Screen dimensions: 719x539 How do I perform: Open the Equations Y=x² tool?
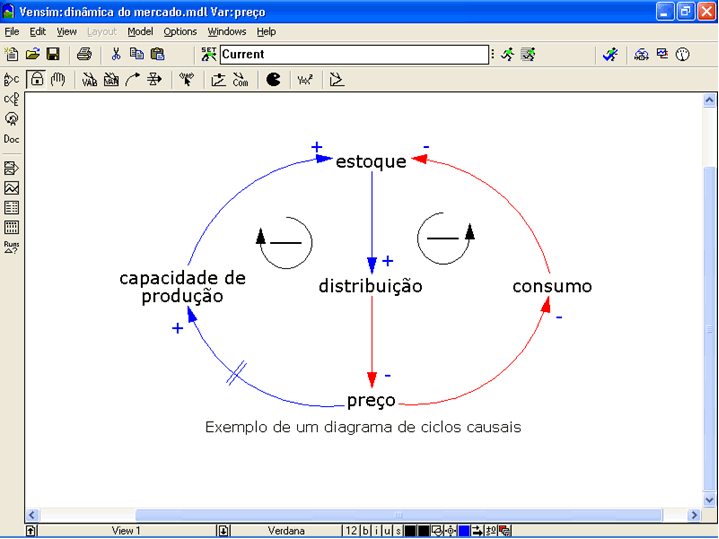[x=305, y=80]
